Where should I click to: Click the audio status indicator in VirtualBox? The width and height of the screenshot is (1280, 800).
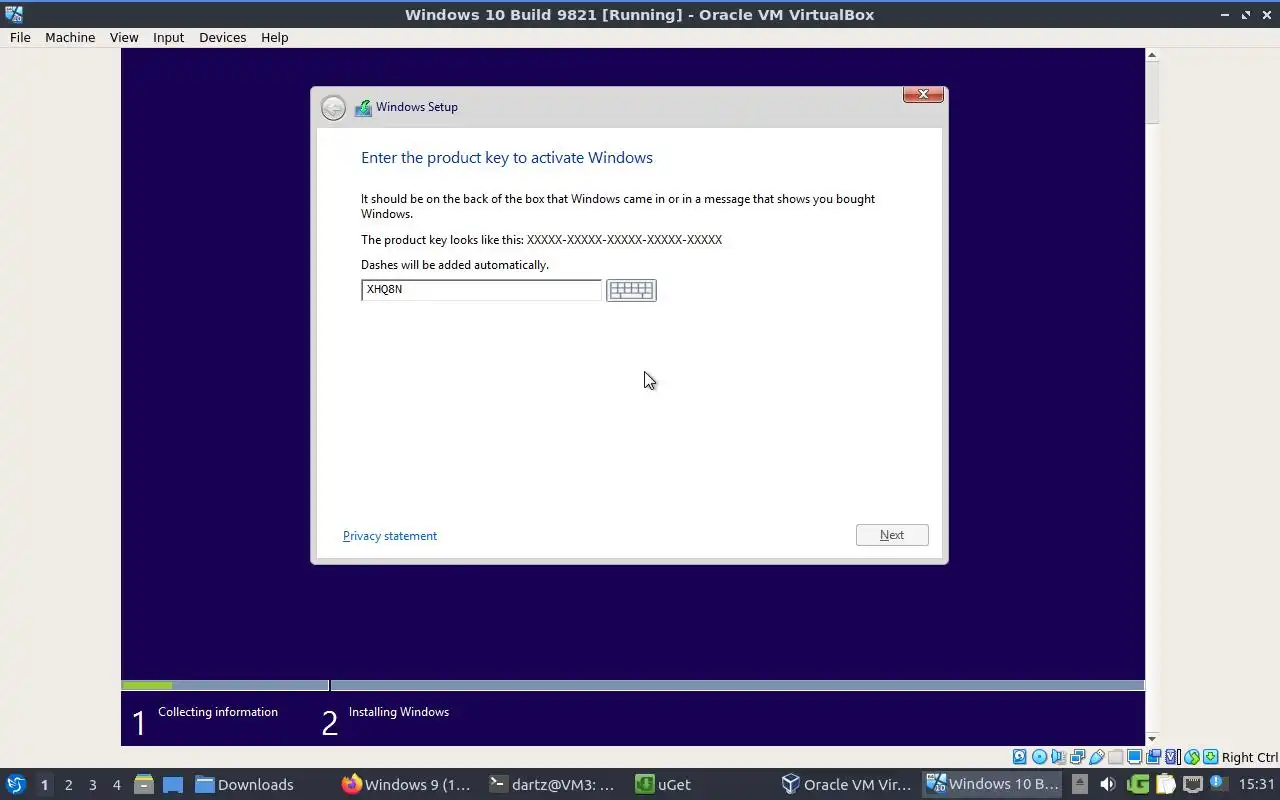pyautogui.click(x=1058, y=757)
